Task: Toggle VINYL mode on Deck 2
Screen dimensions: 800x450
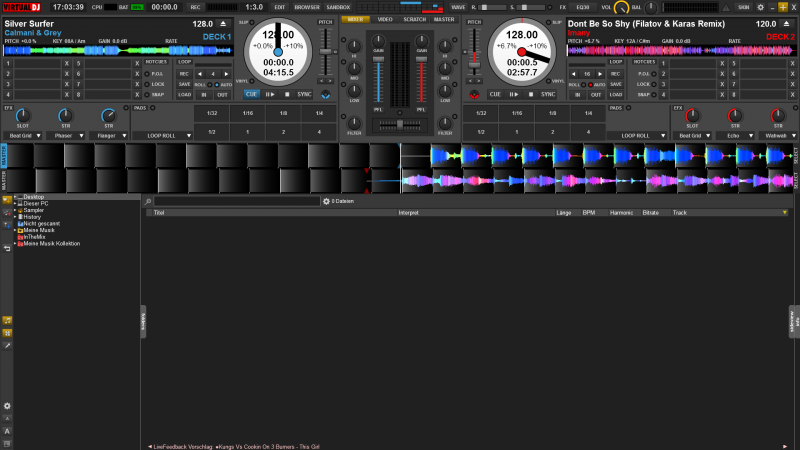Action: click(548, 81)
